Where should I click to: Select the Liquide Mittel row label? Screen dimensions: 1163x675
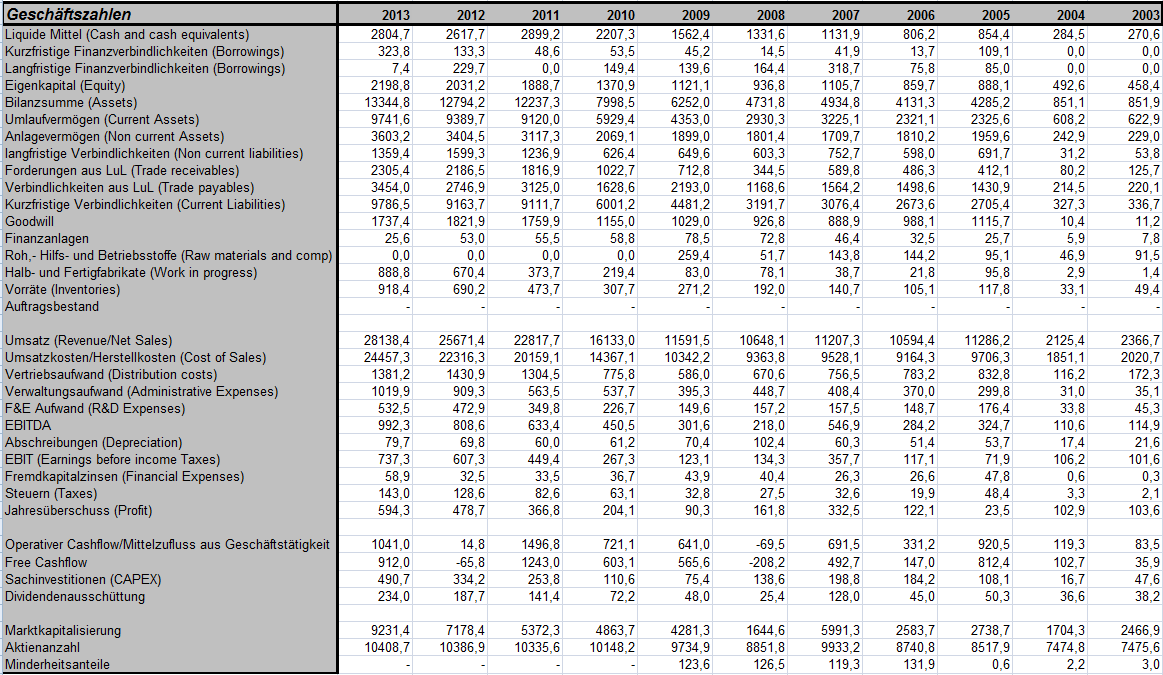point(127,35)
